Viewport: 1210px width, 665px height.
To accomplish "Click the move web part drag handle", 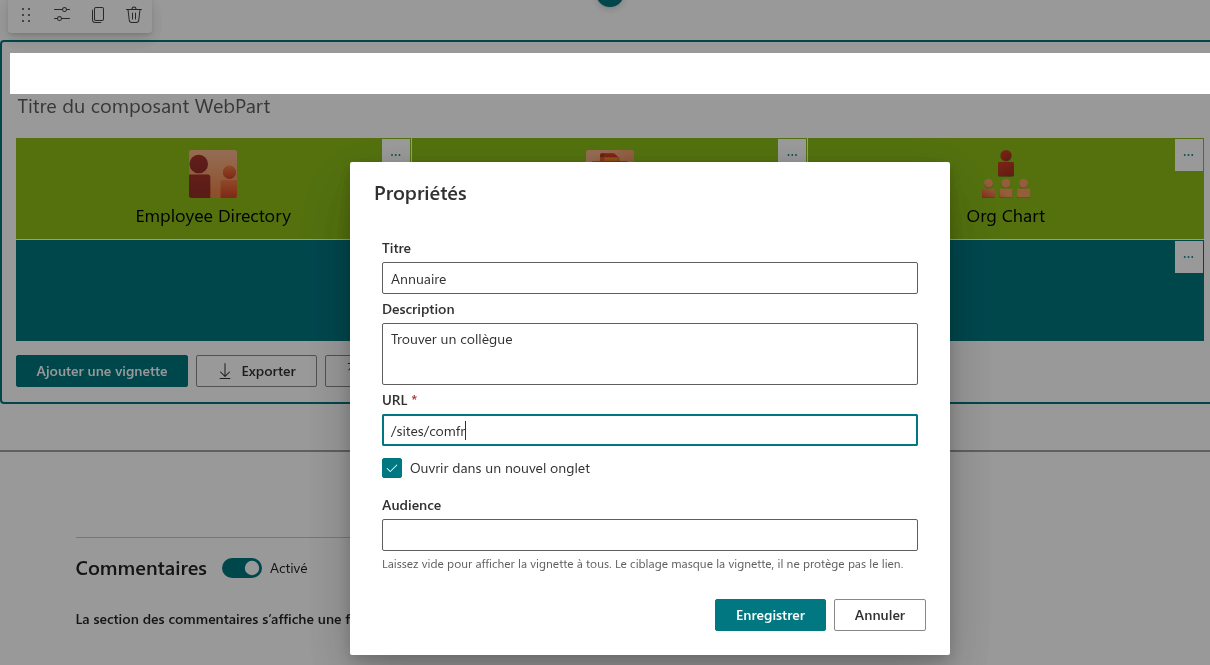I will pyautogui.click(x=26, y=15).
